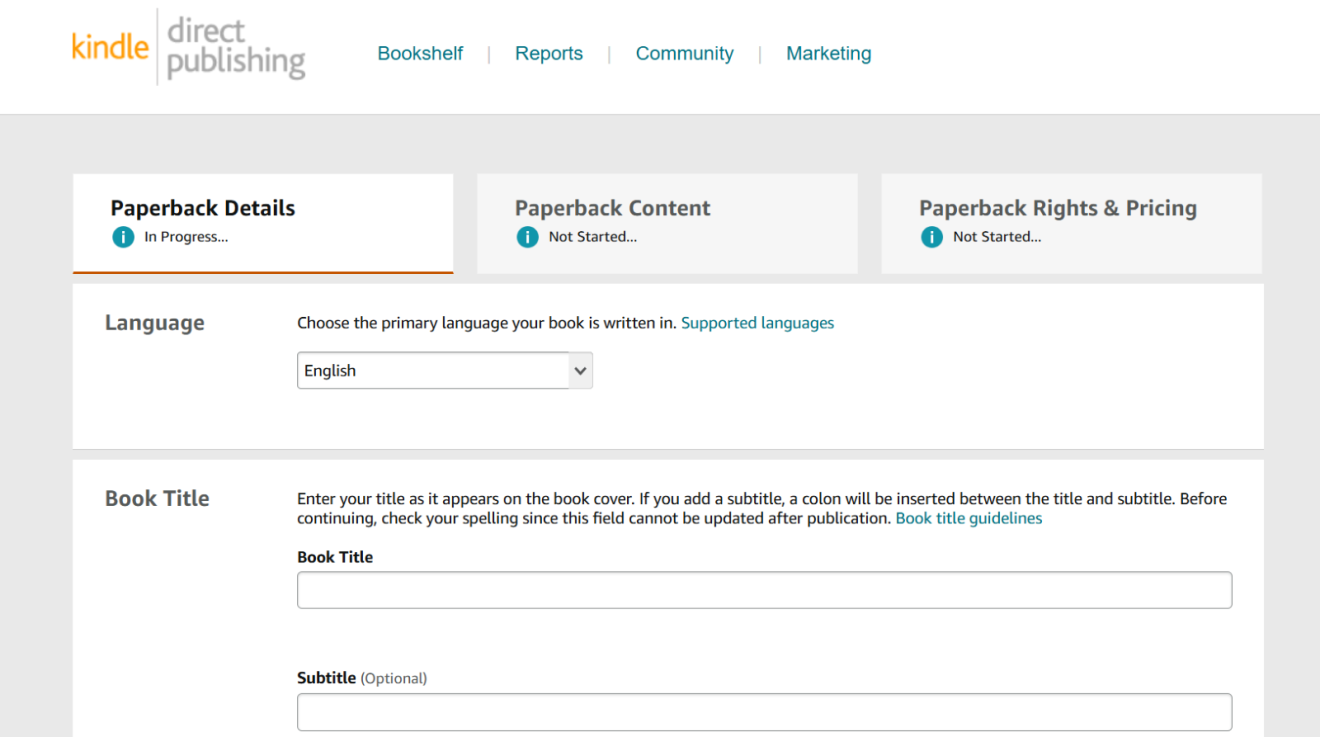Go to the Reports navigation item
The height and width of the screenshot is (737, 1320).
[548, 54]
